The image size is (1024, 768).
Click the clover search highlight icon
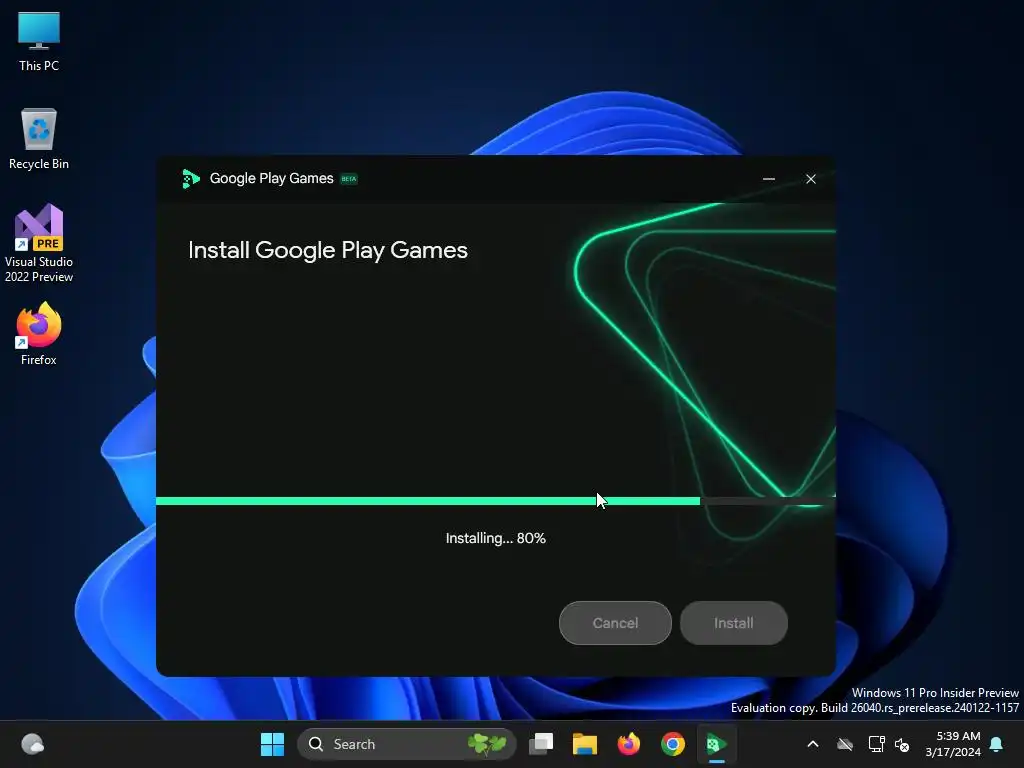pos(487,744)
